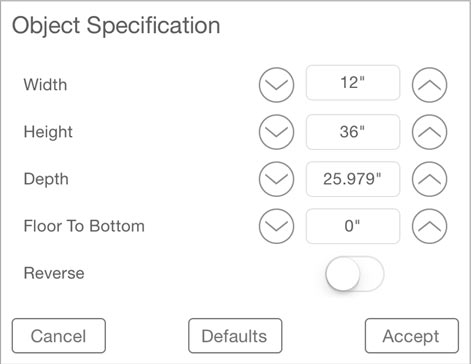Click the Floor To Bottom label
Screen dimensions: 471x364
point(84,226)
